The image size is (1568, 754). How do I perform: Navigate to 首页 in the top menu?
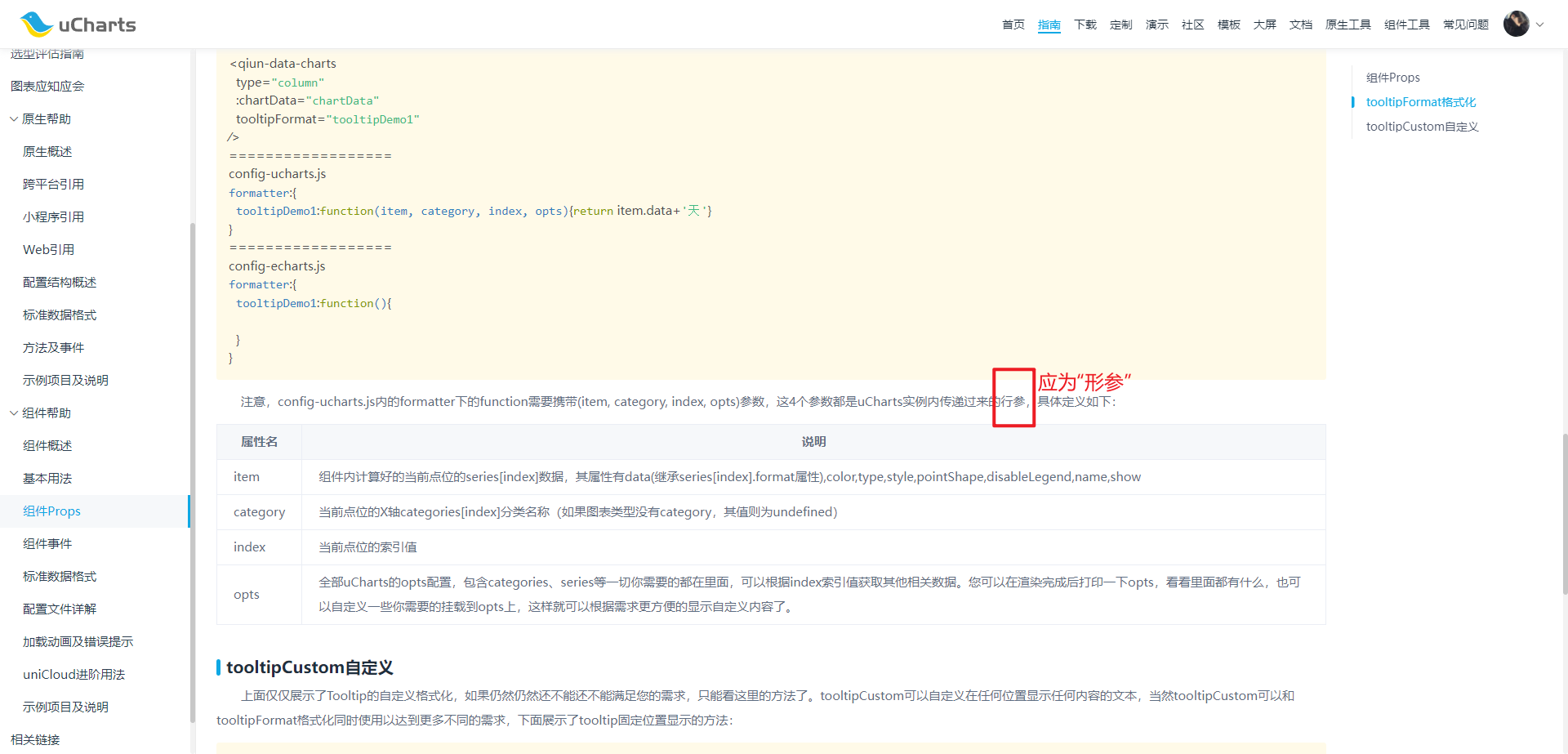[x=1013, y=25]
